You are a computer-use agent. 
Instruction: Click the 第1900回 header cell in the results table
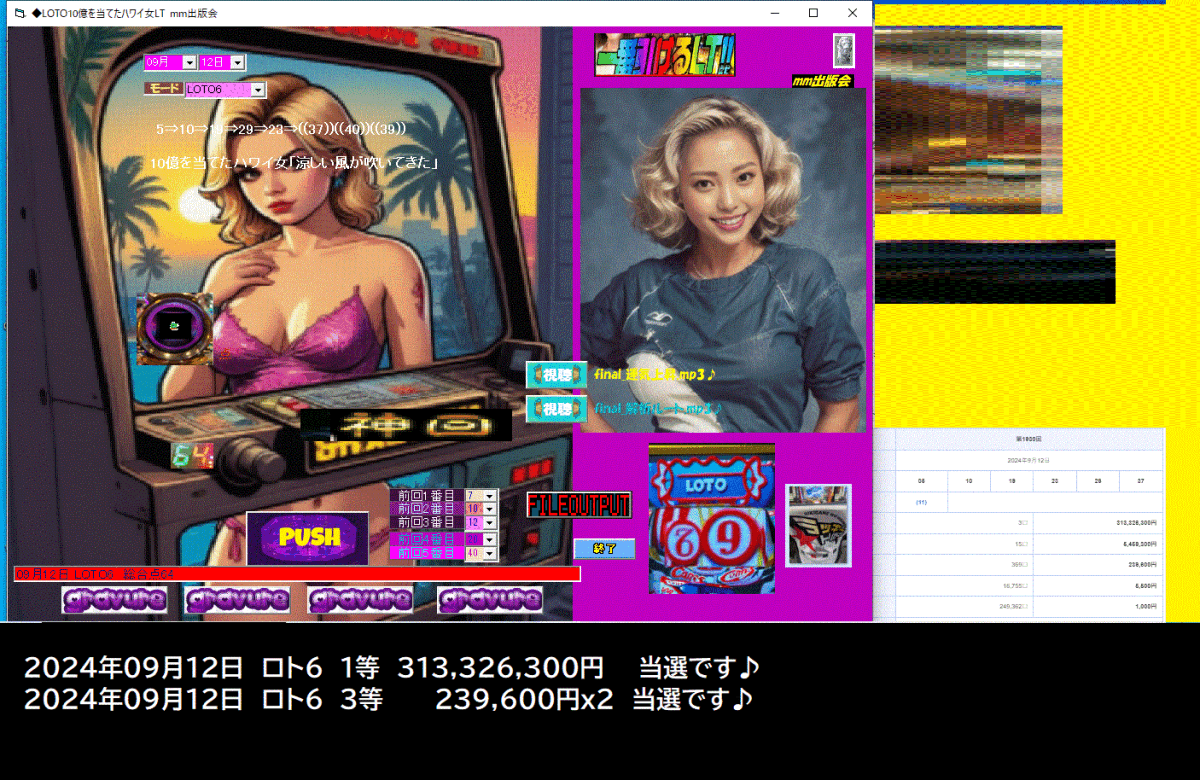pyautogui.click(x=1029, y=439)
